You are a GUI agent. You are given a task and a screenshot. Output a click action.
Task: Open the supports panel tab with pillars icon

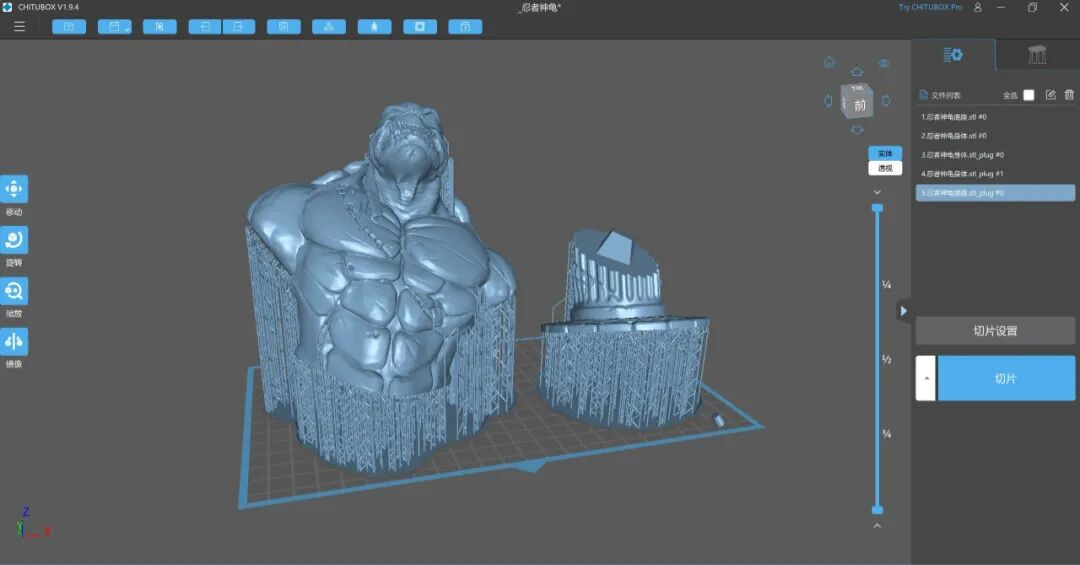1037,55
